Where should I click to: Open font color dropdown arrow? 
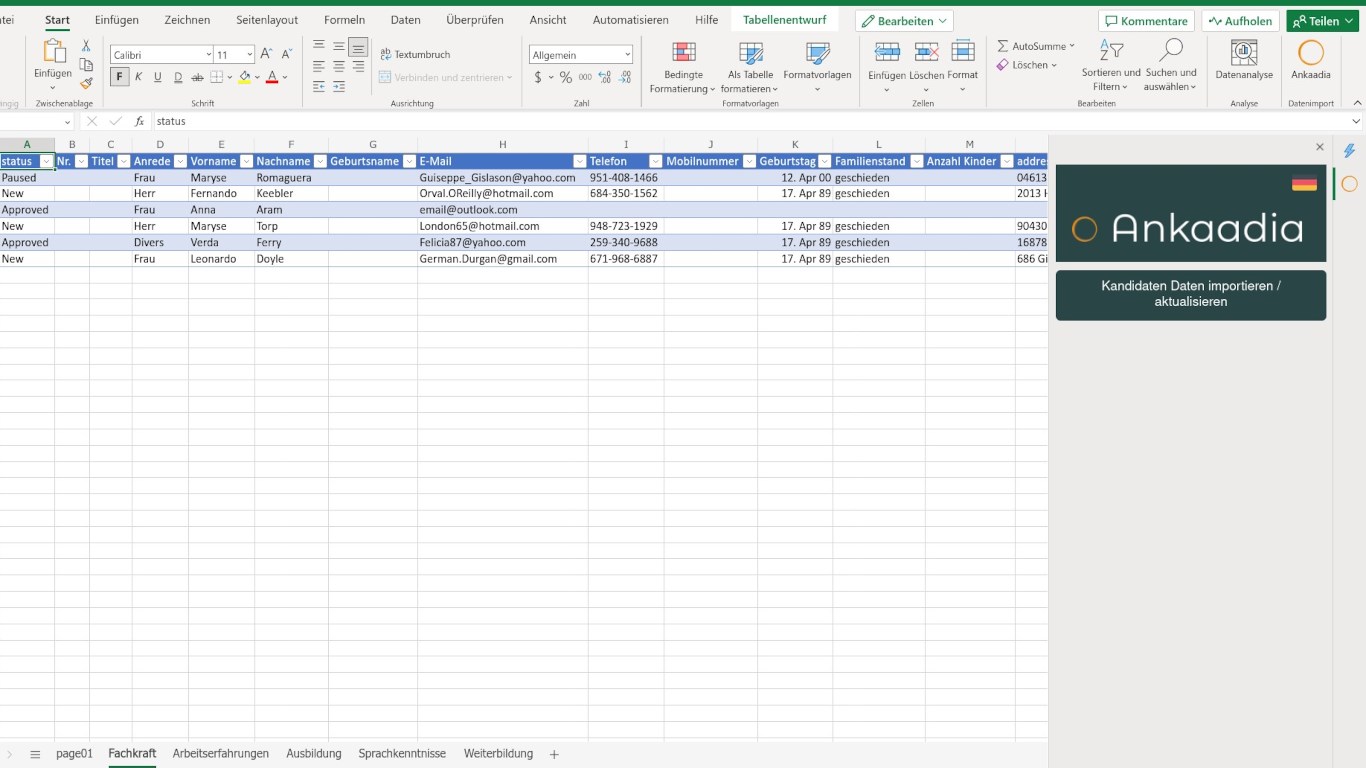[285, 77]
